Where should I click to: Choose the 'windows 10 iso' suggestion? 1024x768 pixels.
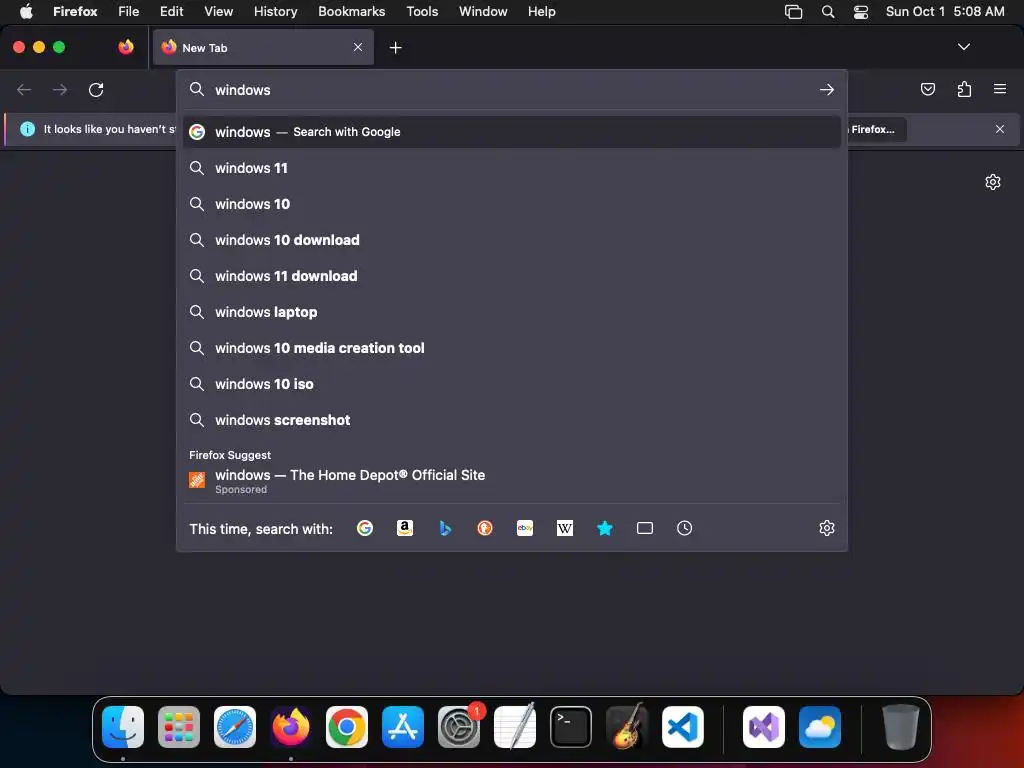pos(512,384)
